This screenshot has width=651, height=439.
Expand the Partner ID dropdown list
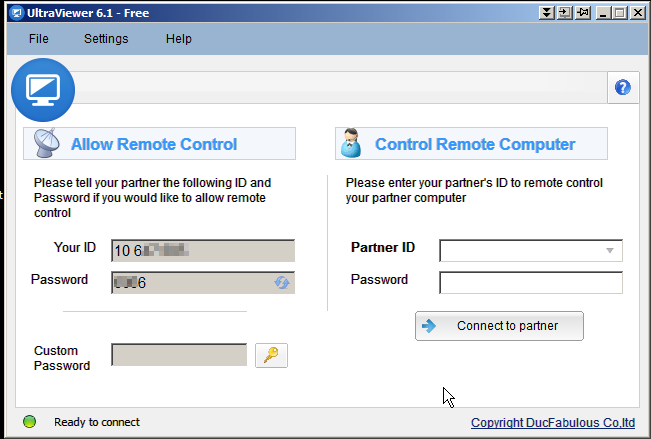610,250
